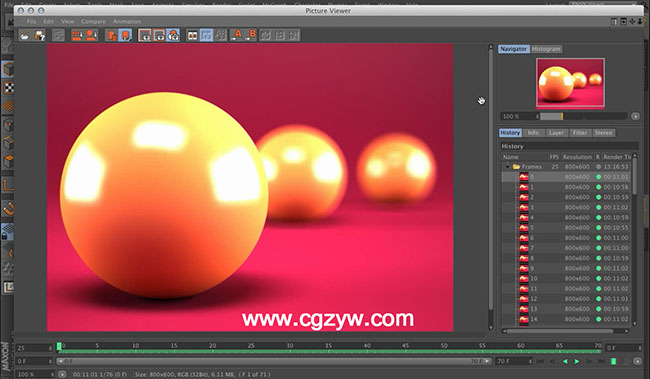Image resolution: width=650 pixels, height=379 pixels.
Task: Toggle the highlighted RGB channels icon
Action: tap(173, 36)
